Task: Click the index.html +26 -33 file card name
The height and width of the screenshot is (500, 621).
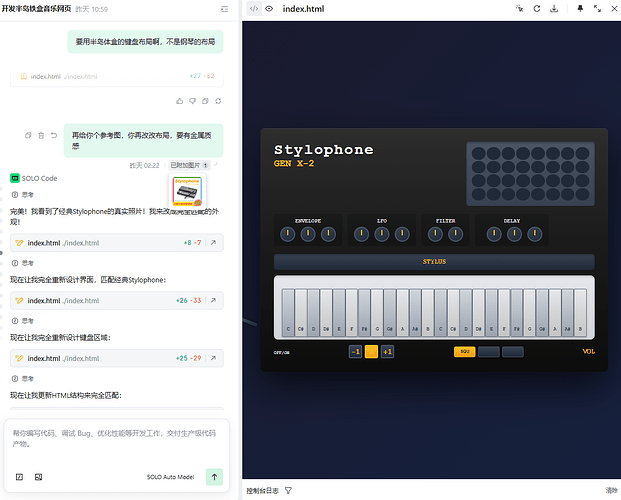Action: (x=44, y=301)
